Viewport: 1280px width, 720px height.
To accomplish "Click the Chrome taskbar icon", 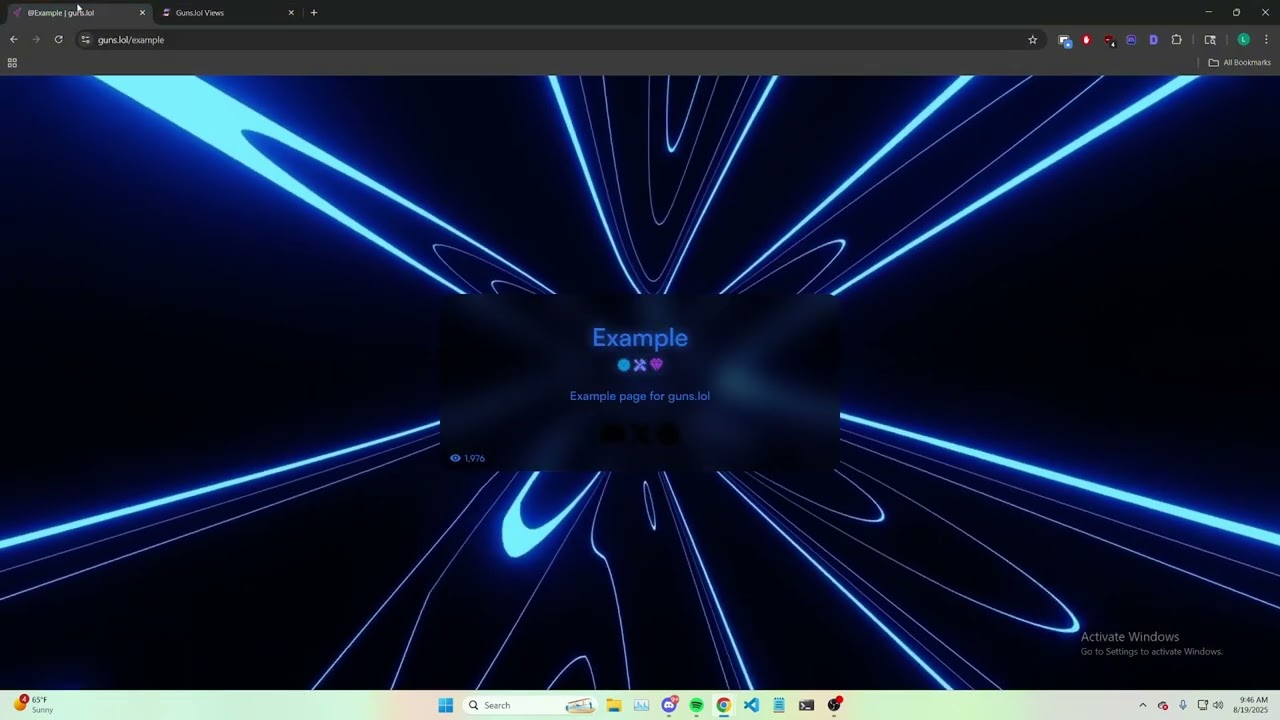I will pos(723,705).
